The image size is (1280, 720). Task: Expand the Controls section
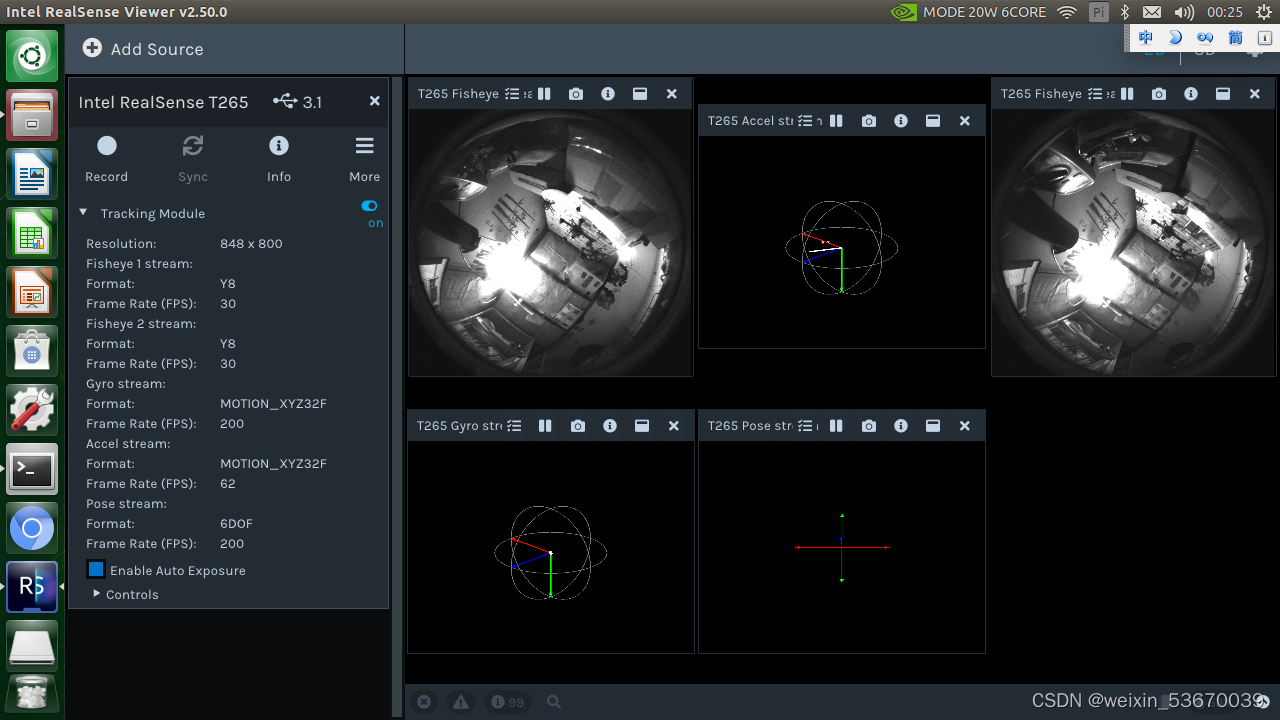coord(97,594)
